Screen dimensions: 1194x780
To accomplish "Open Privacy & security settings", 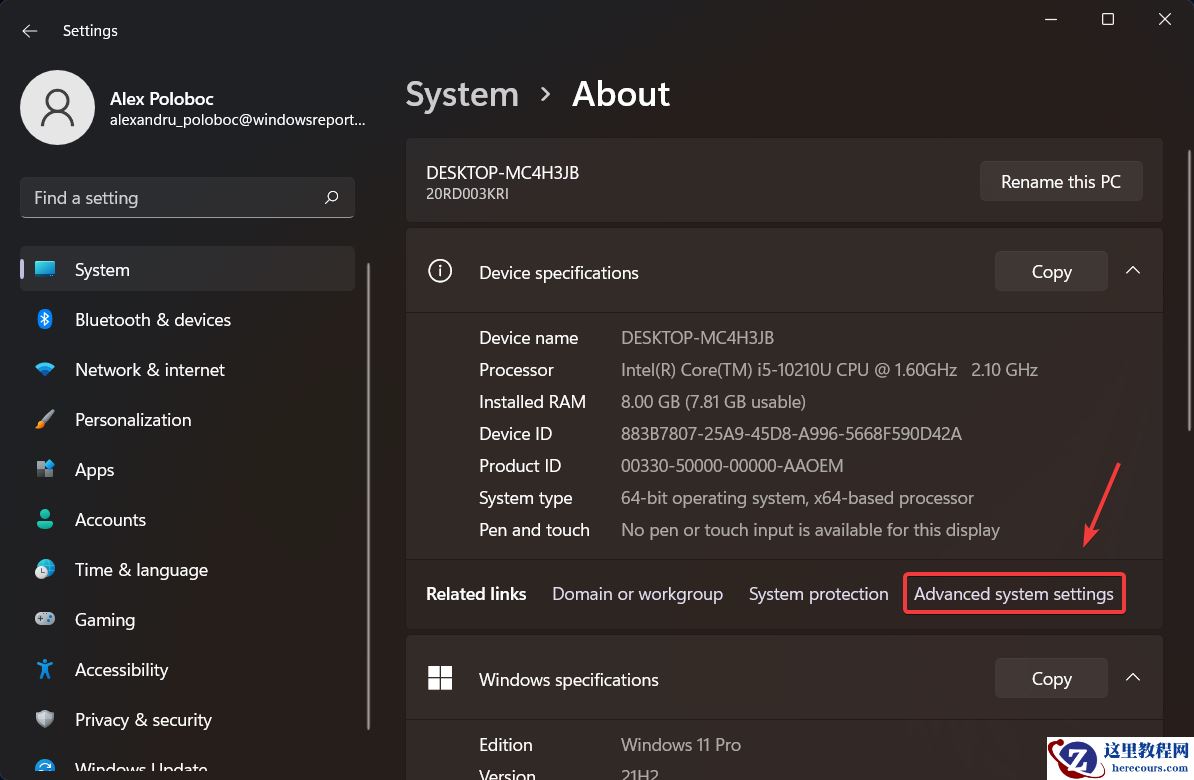I will [x=143, y=719].
